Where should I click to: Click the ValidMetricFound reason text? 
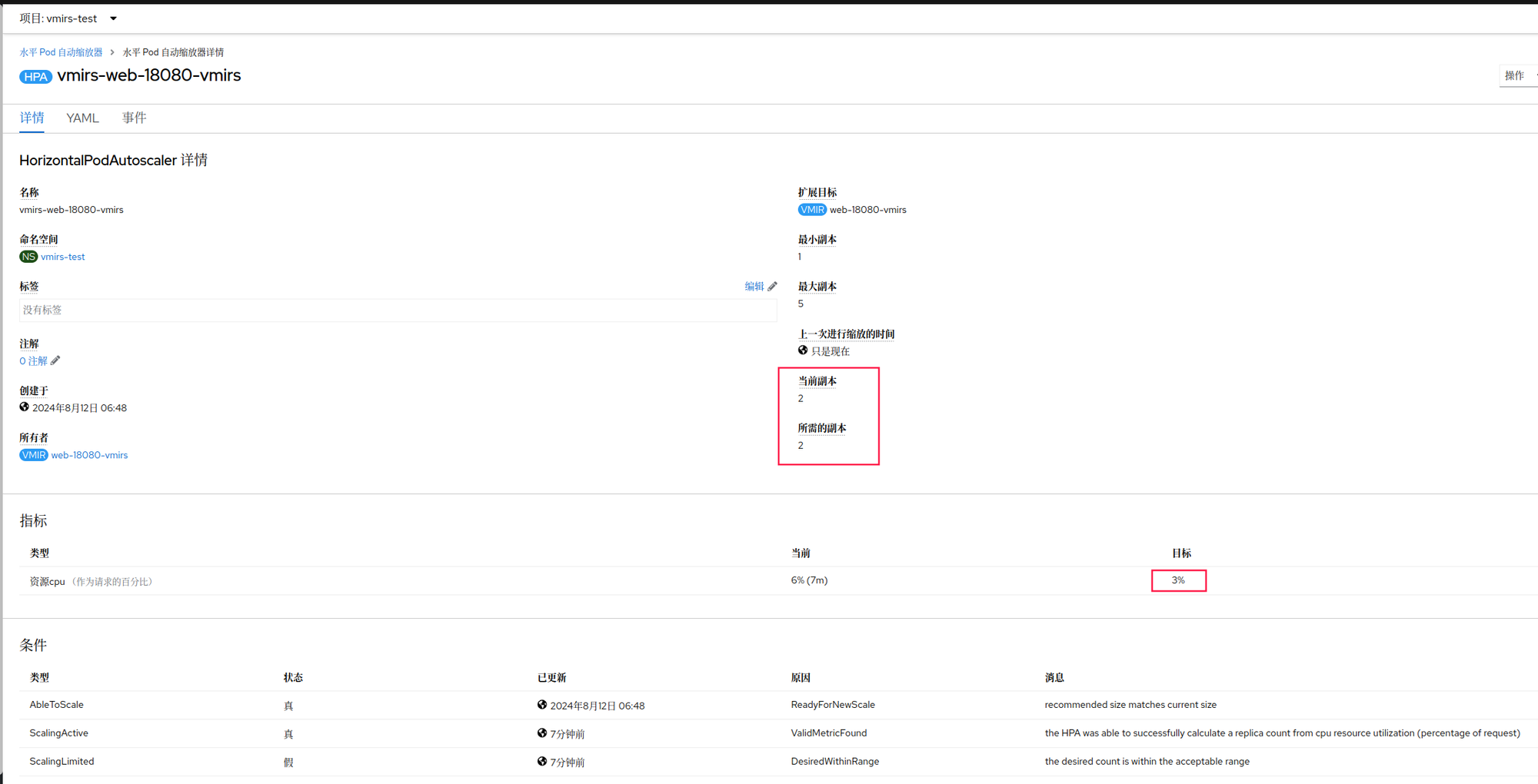[829, 733]
